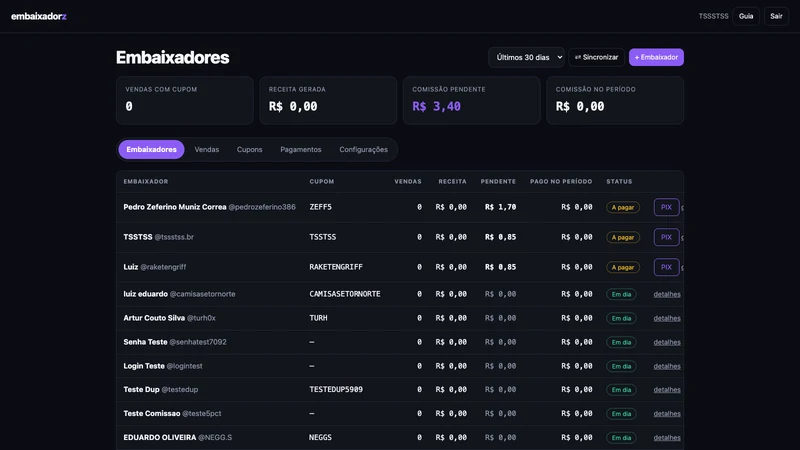Screen dimensions: 800x450
Task: Switch to the Configurações tab
Action: (363, 149)
